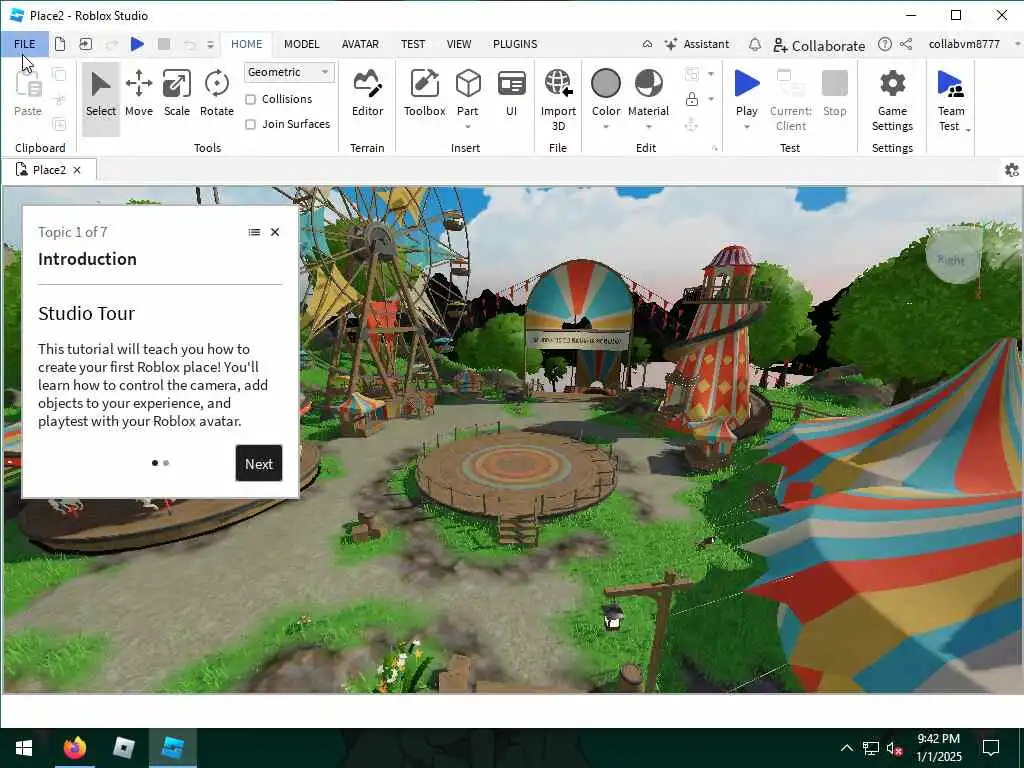This screenshot has width=1024, height=768.
Task: Click the second tutorial page dot
Action: pos(166,463)
